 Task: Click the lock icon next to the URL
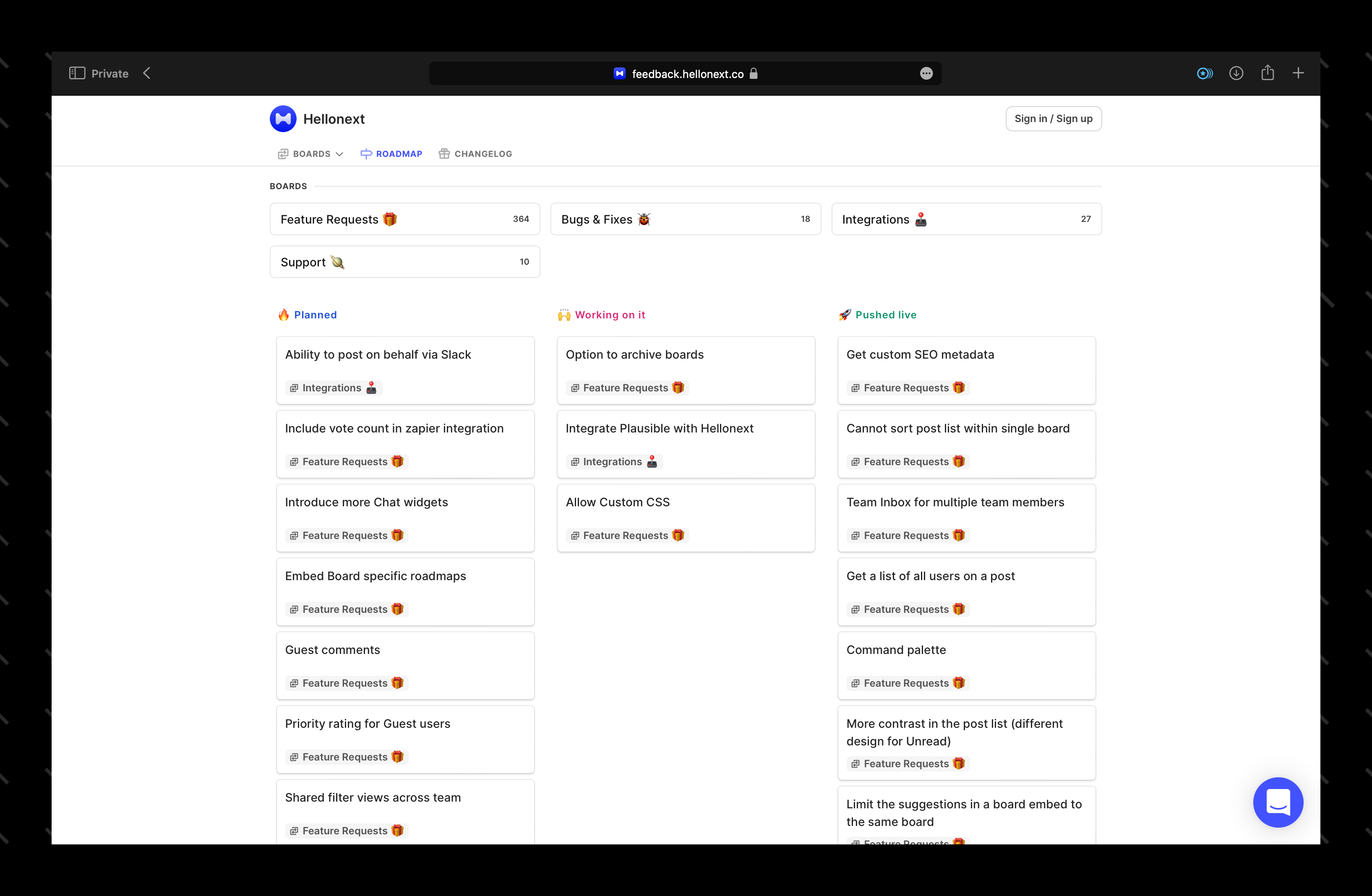point(754,73)
